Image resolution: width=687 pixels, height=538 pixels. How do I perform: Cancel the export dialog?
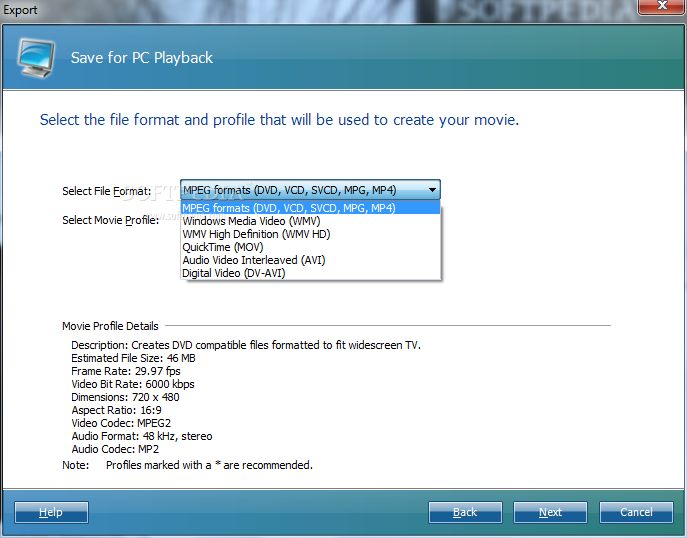636,512
